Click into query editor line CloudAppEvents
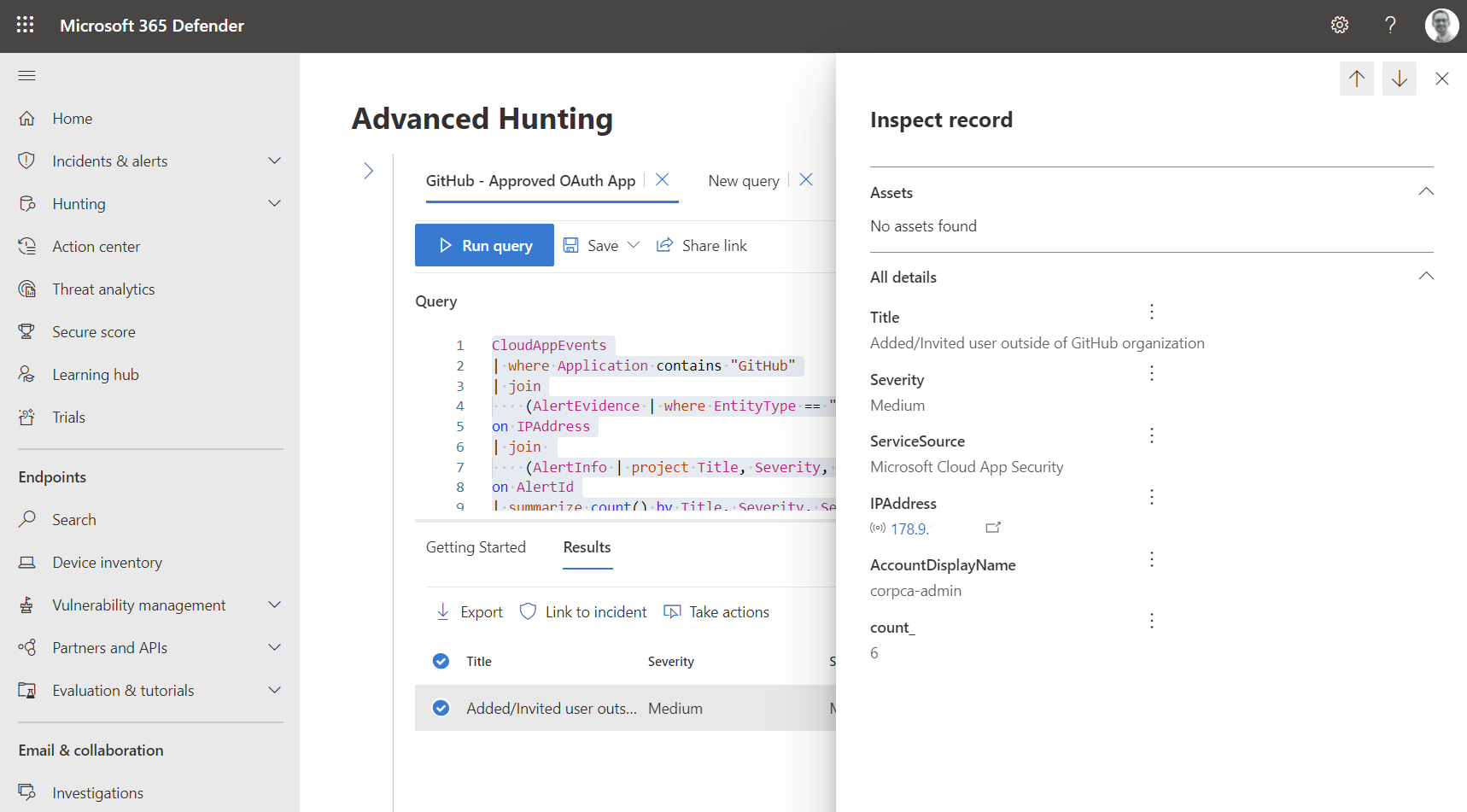The width and height of the screenshot is (1467, 812). [x=549, y=345]
